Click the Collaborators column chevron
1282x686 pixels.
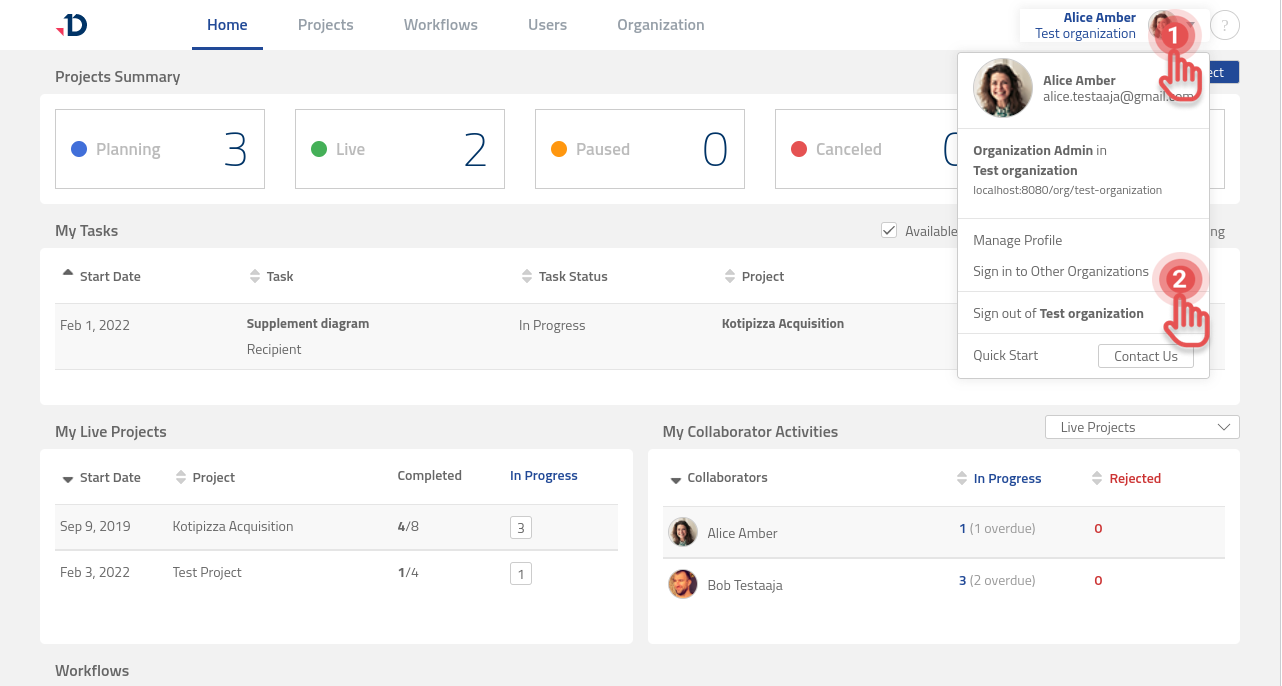[x=675, y=478]
